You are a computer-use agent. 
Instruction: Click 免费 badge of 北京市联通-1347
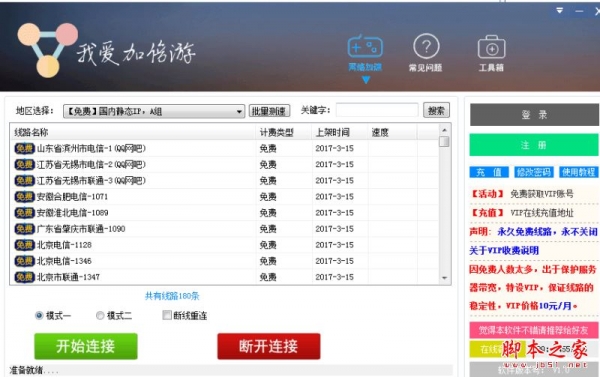coord(24,277)
